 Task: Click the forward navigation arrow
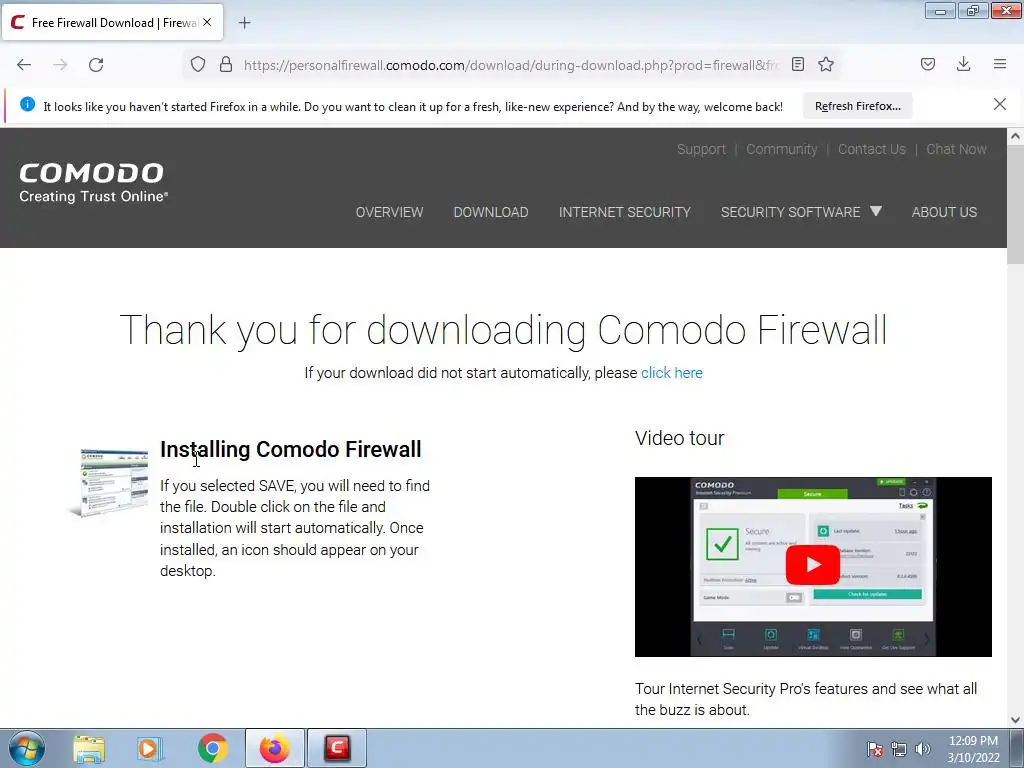[60, 65]
